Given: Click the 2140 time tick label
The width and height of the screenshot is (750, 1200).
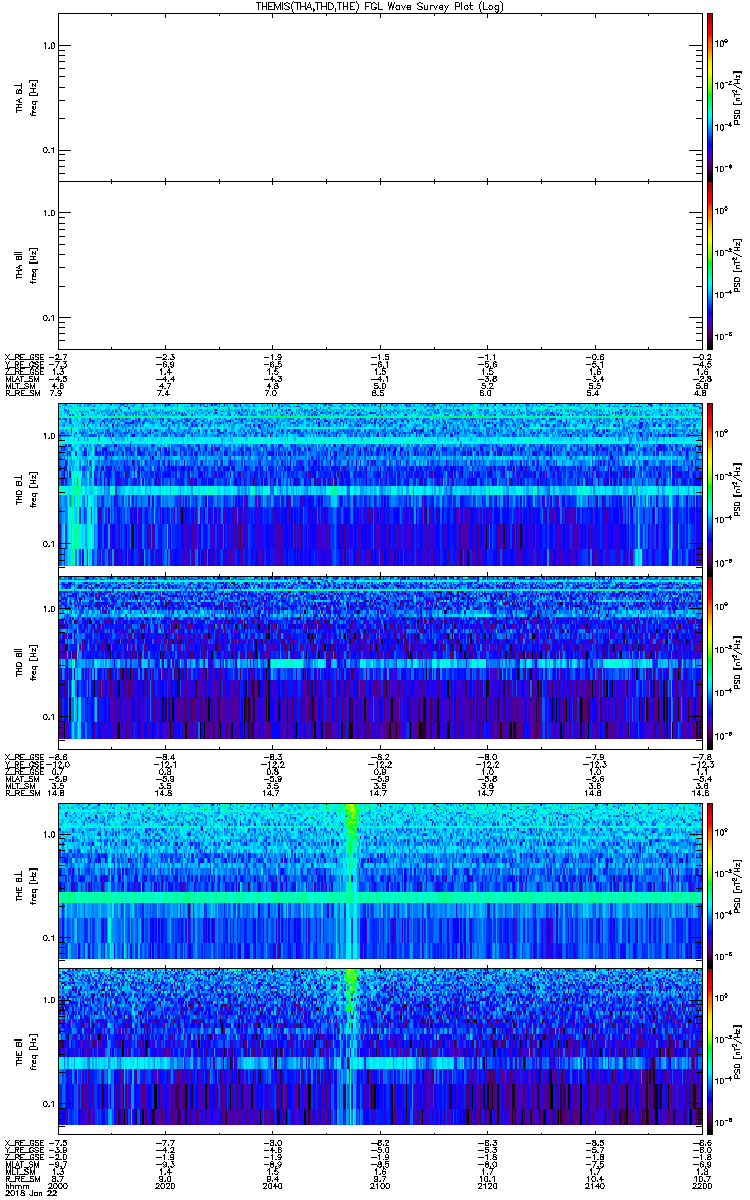Looking at the screenshot, I should [x=594, y=1184].
